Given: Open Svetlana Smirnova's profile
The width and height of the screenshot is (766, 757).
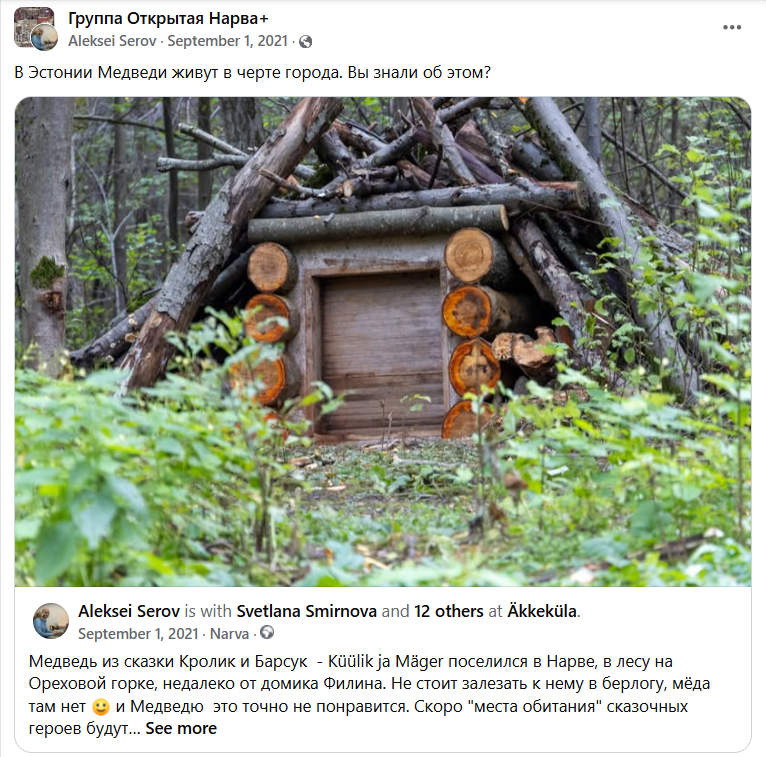Looking at the screenshot, I should [306, 611].
